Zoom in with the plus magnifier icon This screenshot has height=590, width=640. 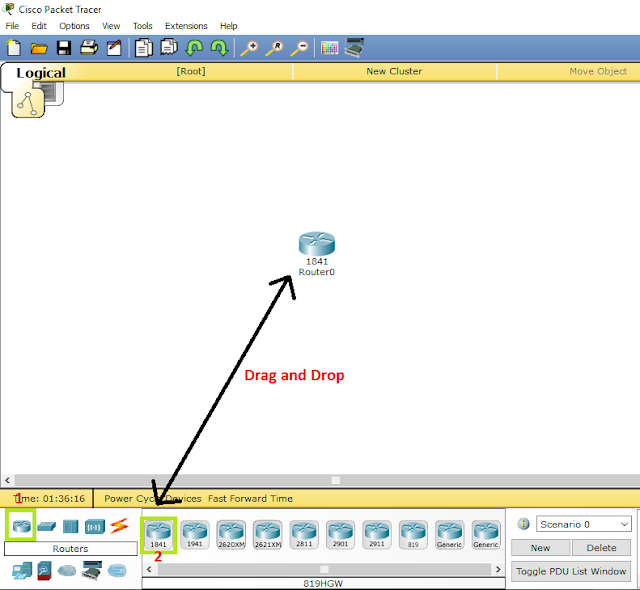(249, 48)
